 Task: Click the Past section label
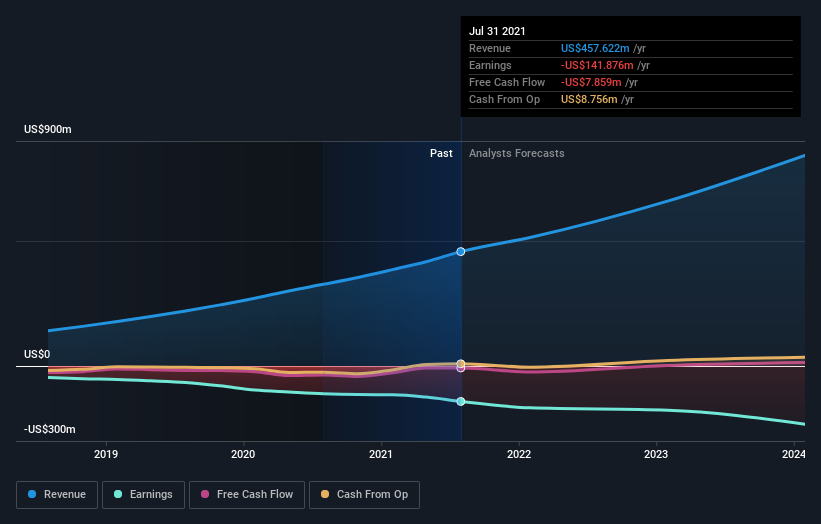coord(441,153)
